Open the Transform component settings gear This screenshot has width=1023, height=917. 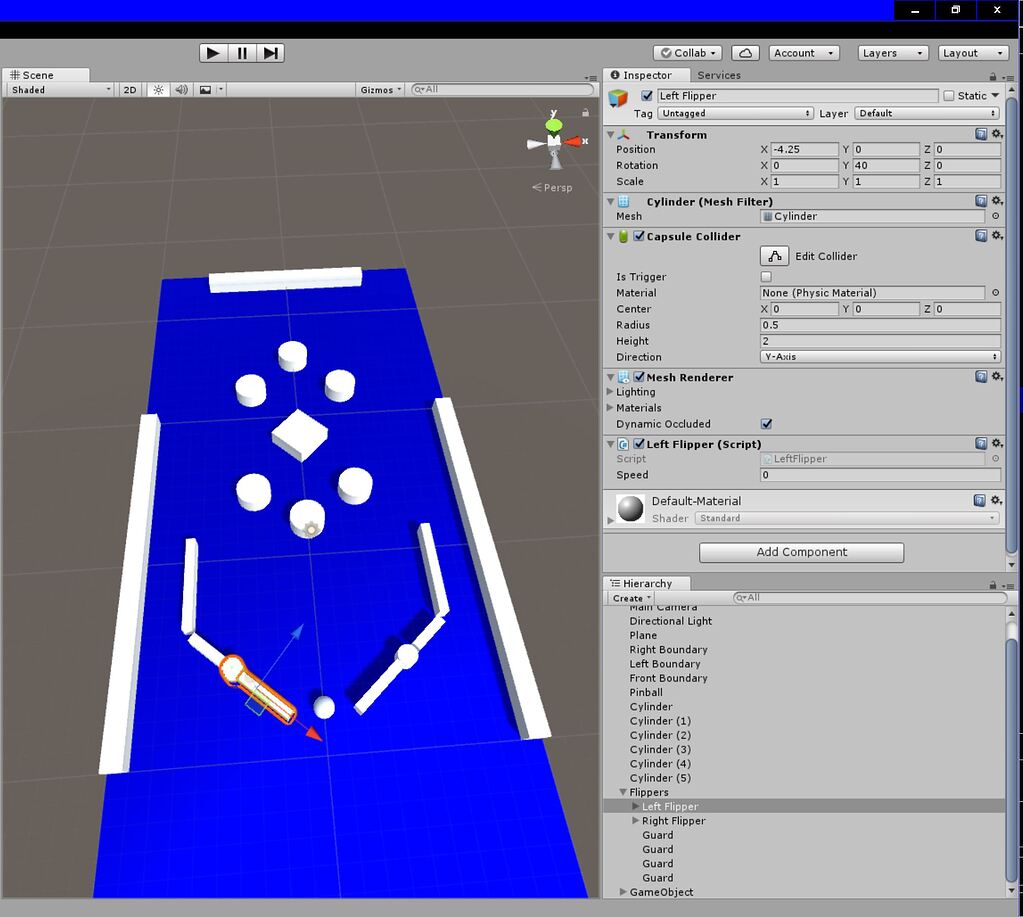(996, 134)
